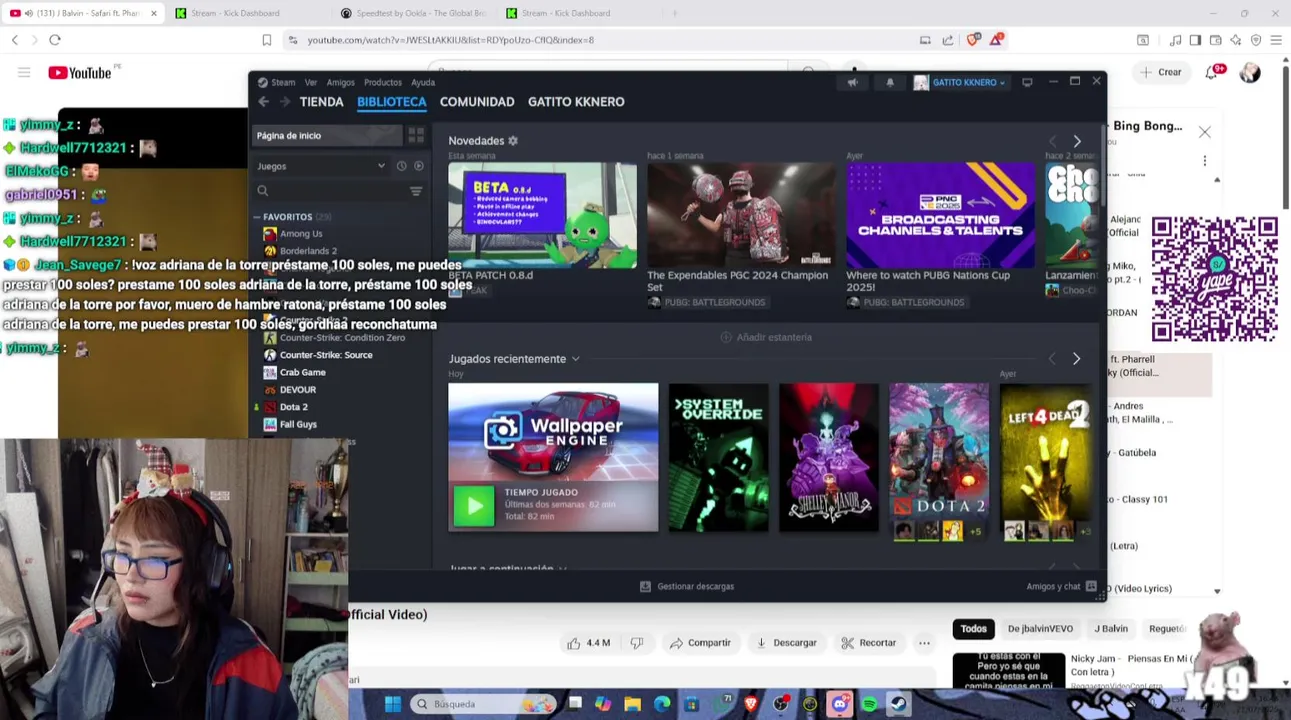
Task: Click the Steam library search field
Action: 330,191
